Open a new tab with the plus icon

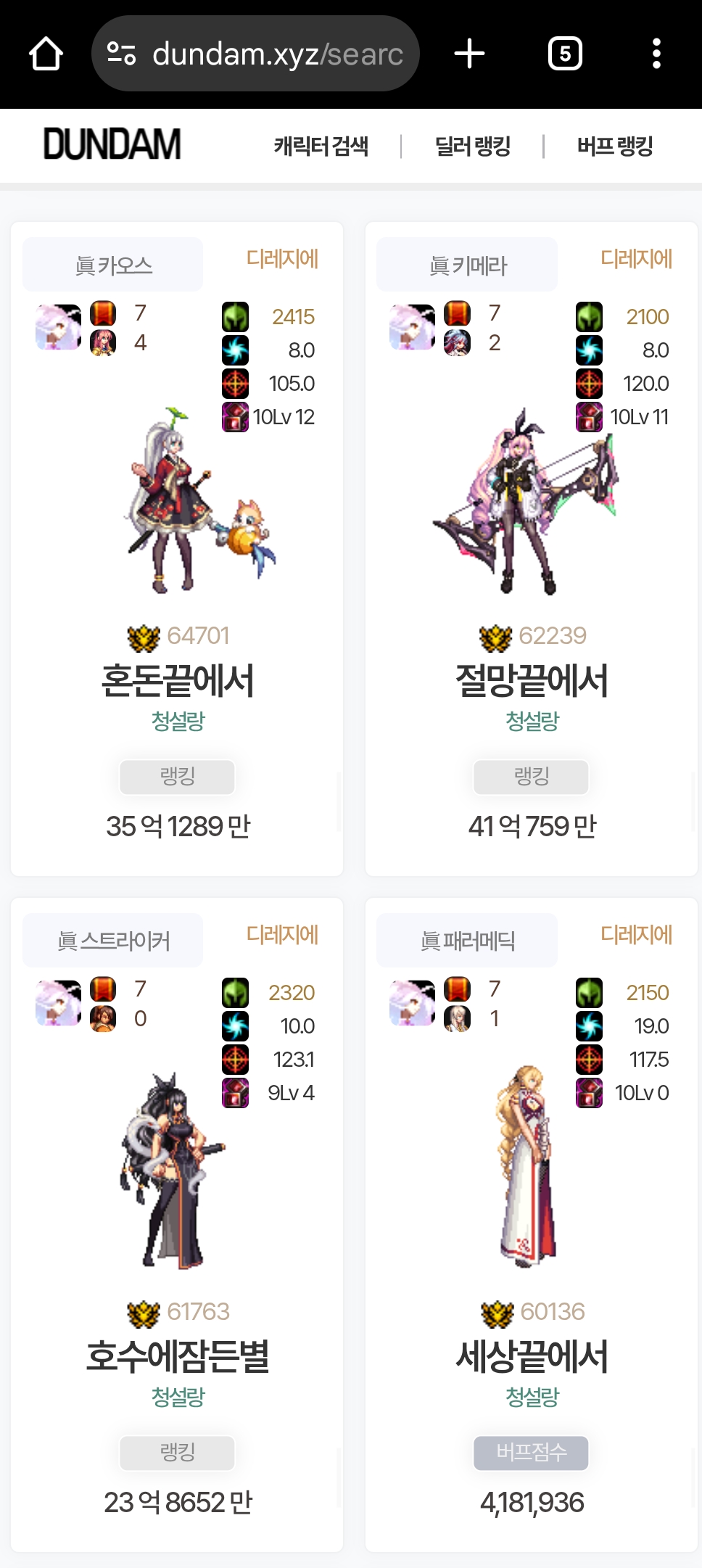pos(469,54)
